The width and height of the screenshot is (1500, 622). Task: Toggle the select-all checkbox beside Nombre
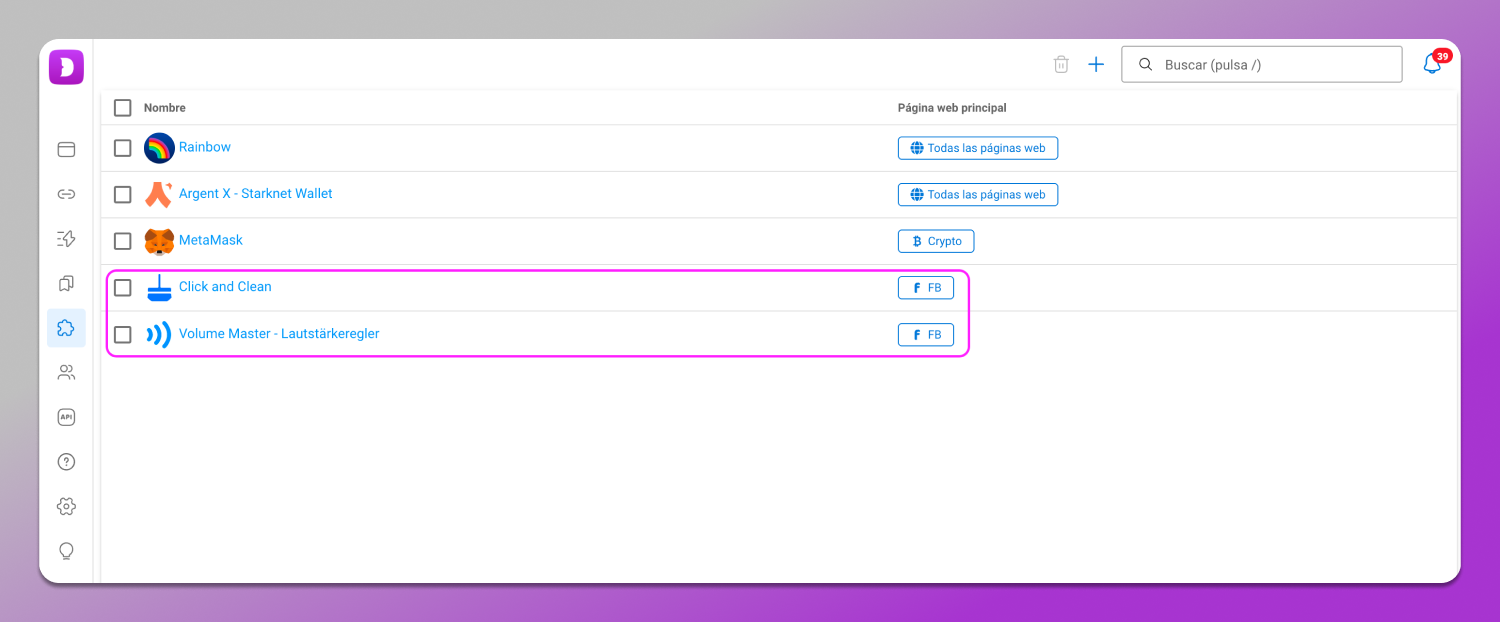pyautogui.click(x=122, y=108)
